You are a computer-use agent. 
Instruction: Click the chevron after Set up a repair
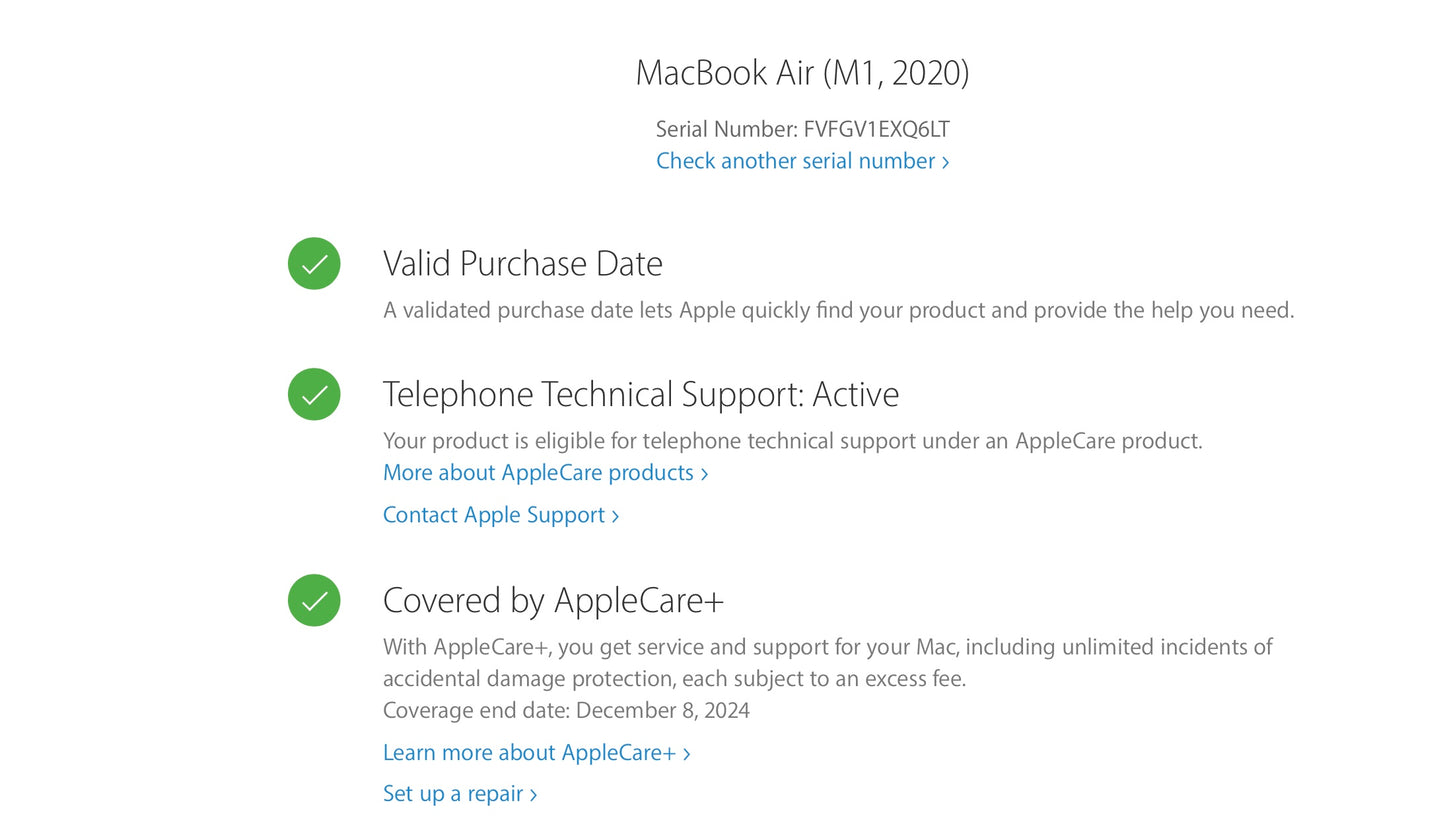tap(533, 795)
